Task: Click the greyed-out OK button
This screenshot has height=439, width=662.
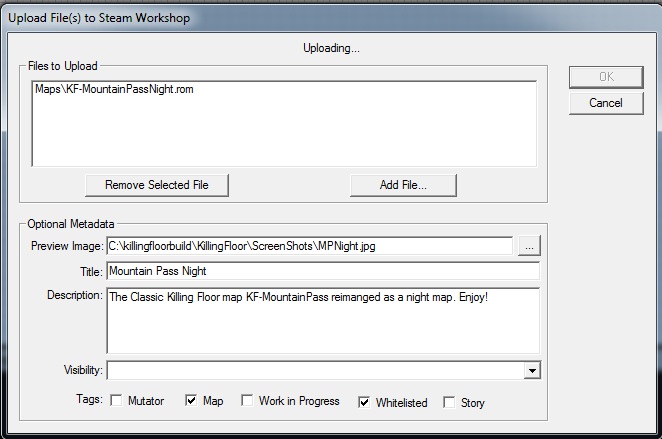Action: [606, 77]
